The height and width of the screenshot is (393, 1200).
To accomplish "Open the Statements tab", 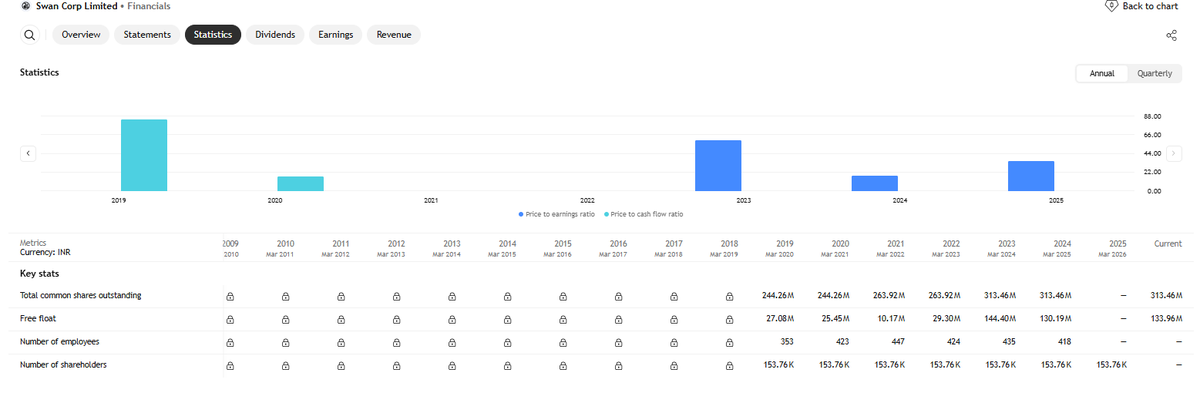I will (x=147, y=35).
